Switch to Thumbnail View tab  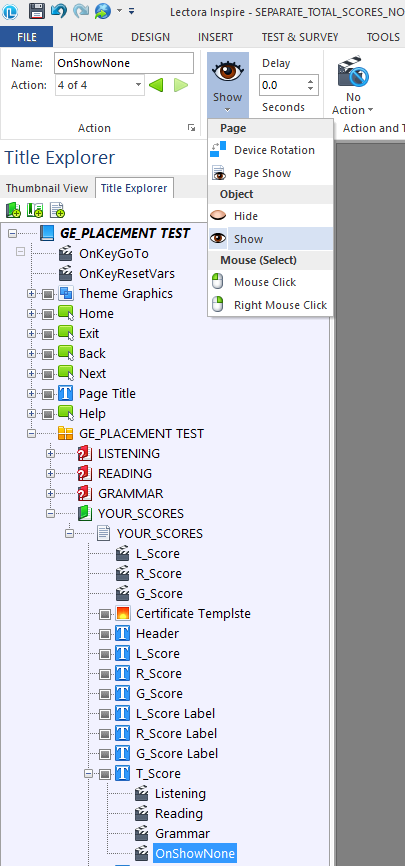(x=47, y=188)
